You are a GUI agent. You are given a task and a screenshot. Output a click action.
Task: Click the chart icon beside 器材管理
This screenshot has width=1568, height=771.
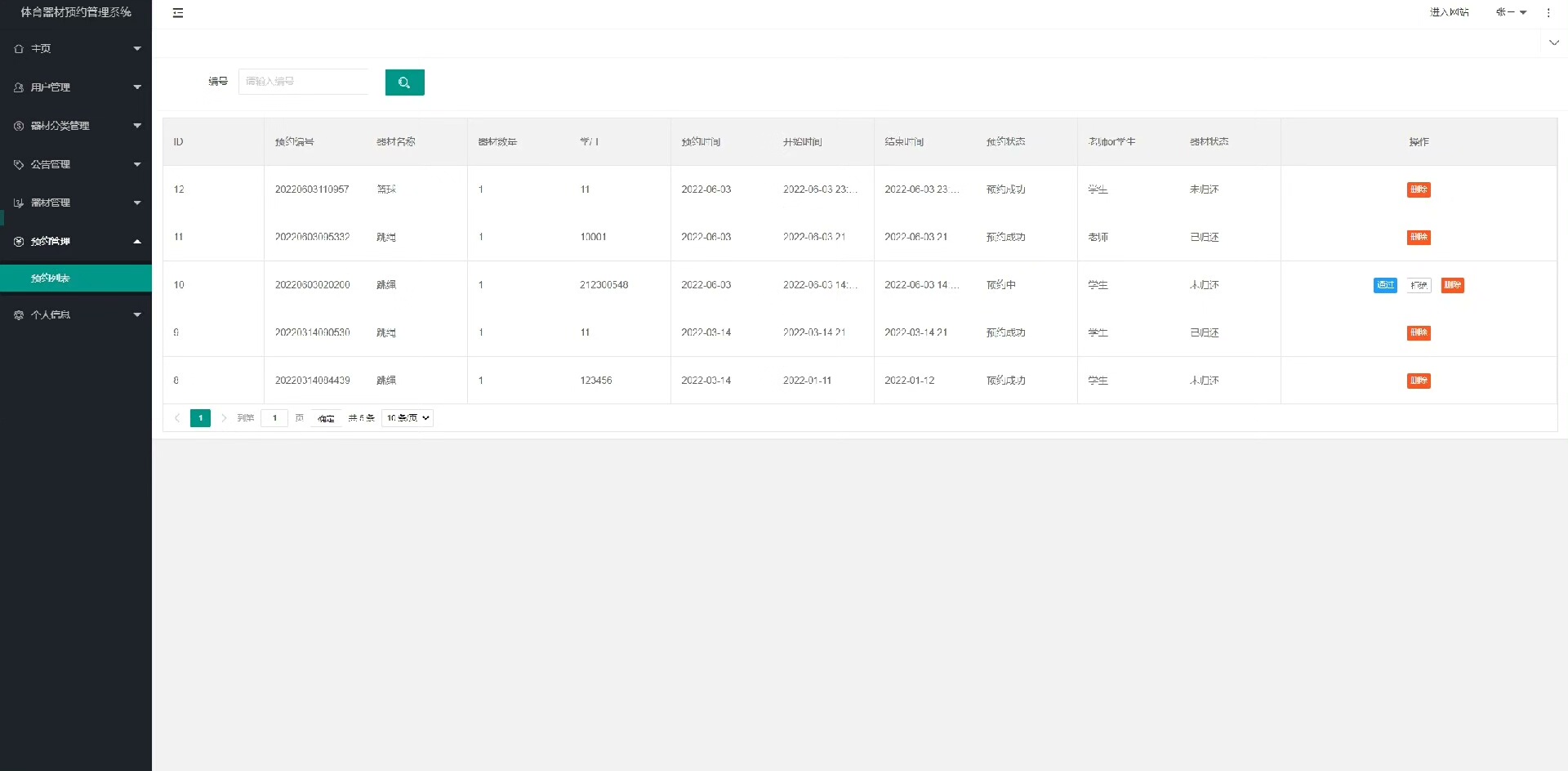point(19,203)
